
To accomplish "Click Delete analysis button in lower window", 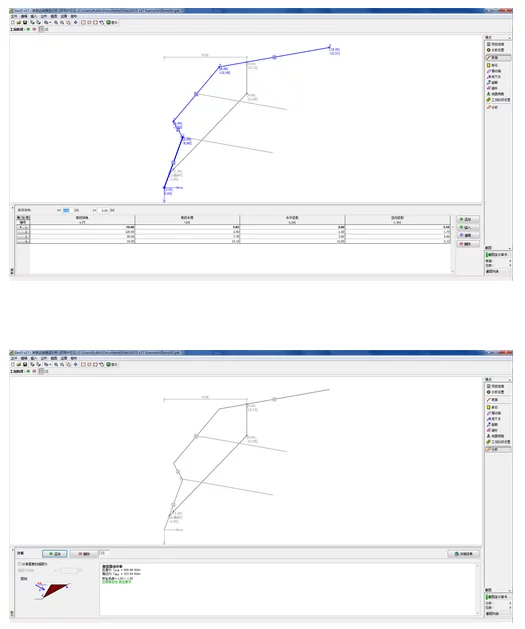I will pyautogui.click(x=84, y=554).
